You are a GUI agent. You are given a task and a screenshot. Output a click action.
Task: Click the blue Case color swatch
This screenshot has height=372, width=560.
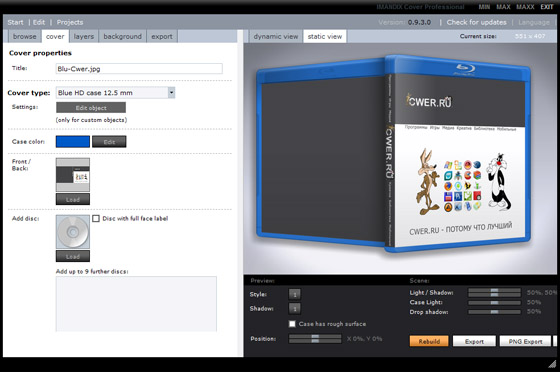click(73, 142)
